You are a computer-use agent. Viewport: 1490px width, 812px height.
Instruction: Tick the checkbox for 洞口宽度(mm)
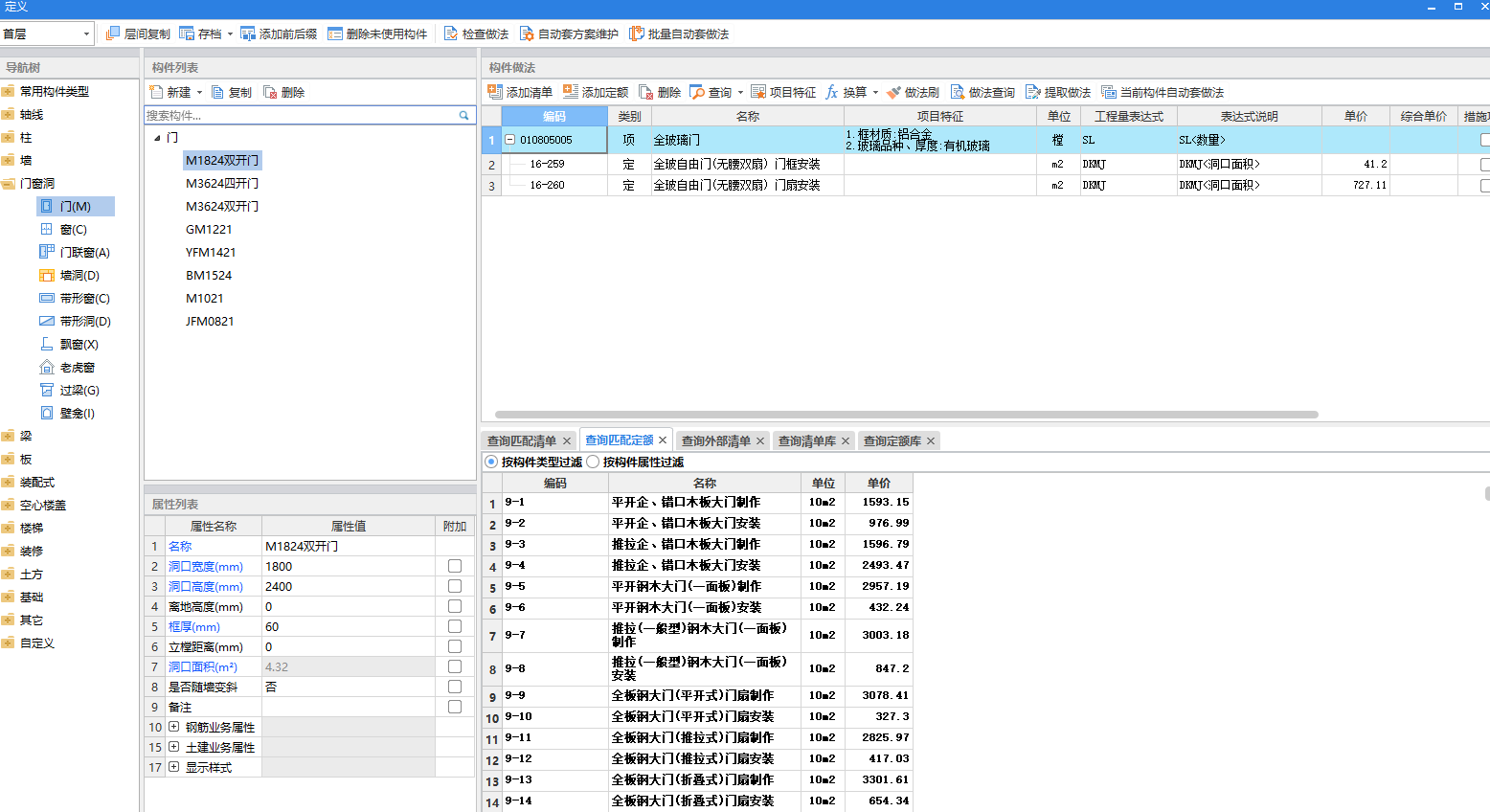pos(455,566)
